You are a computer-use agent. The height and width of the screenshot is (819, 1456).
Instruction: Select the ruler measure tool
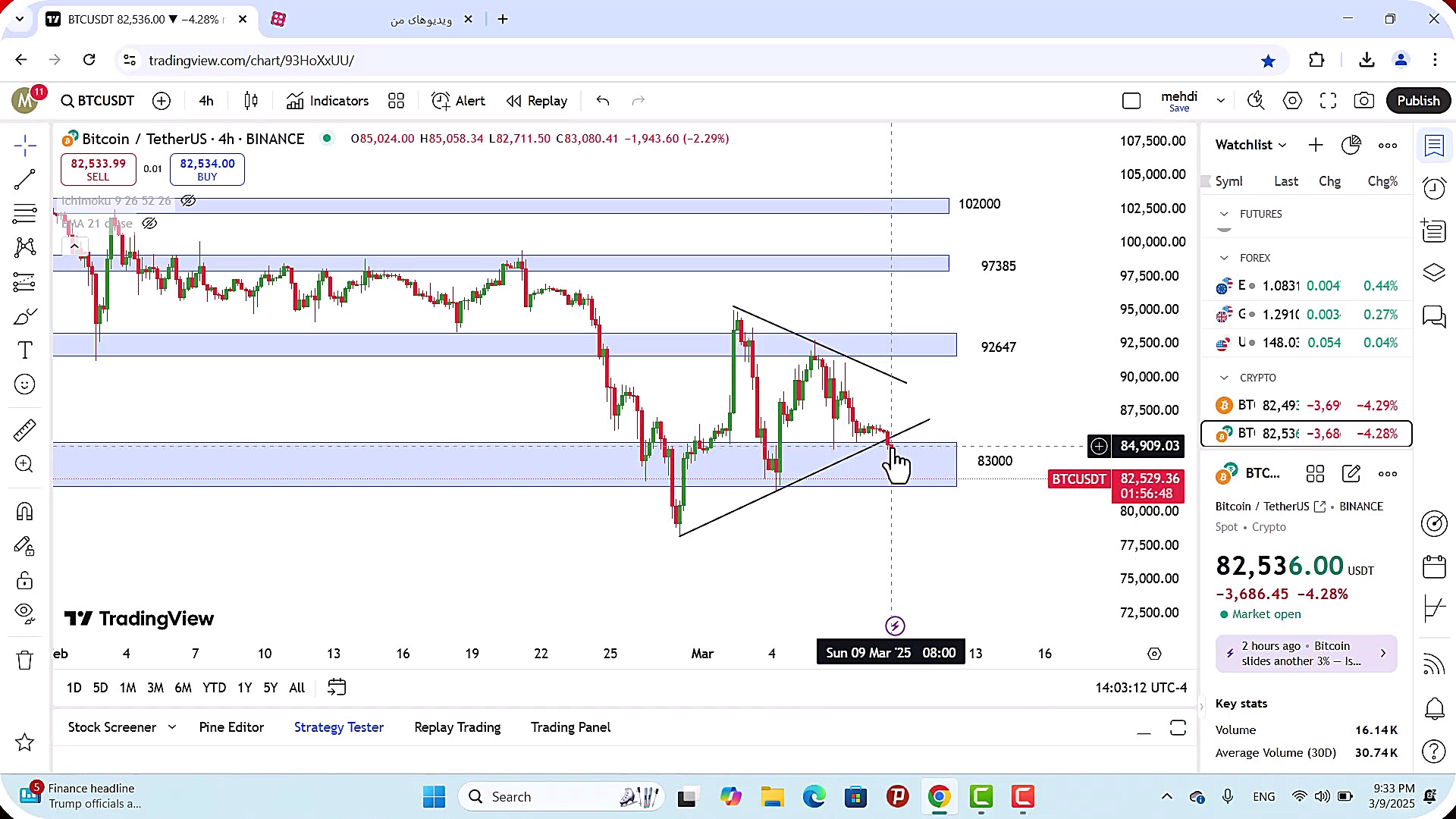coord(25,430)
